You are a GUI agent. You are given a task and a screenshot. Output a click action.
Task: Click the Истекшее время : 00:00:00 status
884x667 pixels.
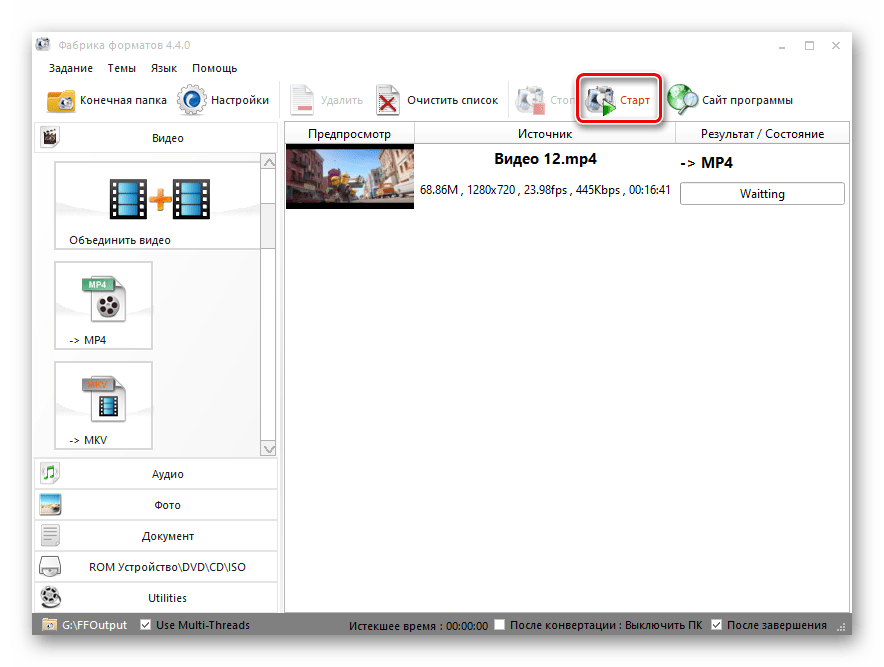(x=418, y=625)
